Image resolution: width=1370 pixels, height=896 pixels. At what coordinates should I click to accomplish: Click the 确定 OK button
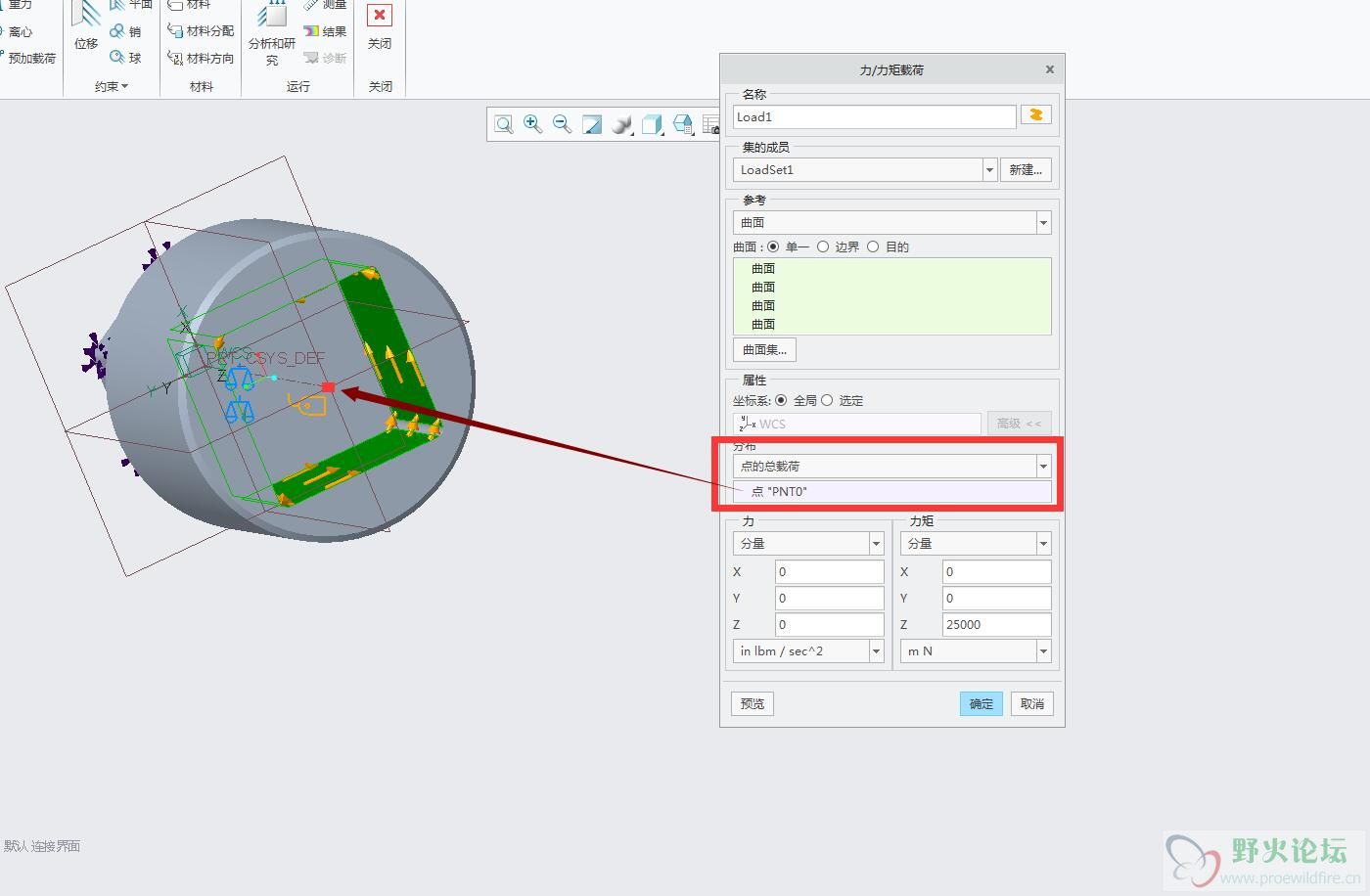pyautogui.click(x=982, y=703)
